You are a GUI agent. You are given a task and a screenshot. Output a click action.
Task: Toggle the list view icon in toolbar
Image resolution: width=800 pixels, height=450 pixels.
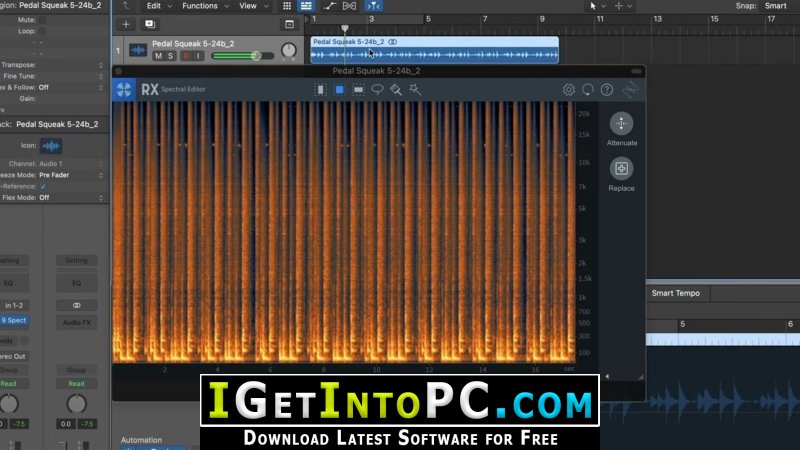[x=306, y=6]
